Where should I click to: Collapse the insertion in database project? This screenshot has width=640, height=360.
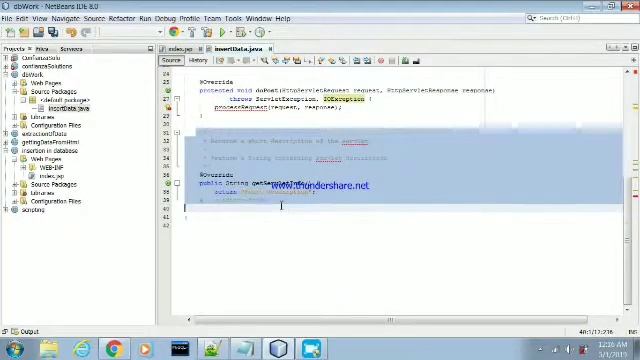[x=6, y=151]
